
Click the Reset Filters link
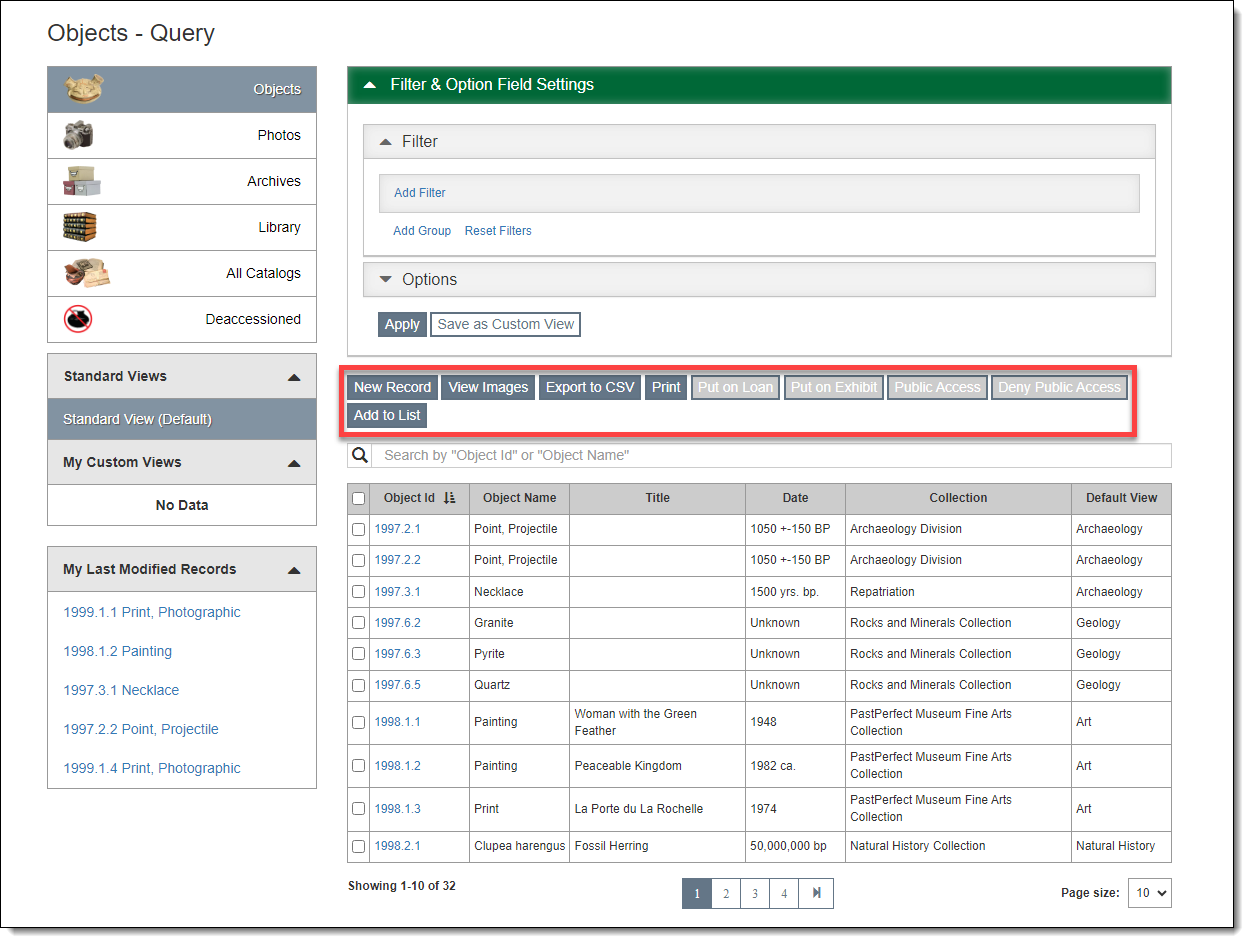[x=498, y=231]
